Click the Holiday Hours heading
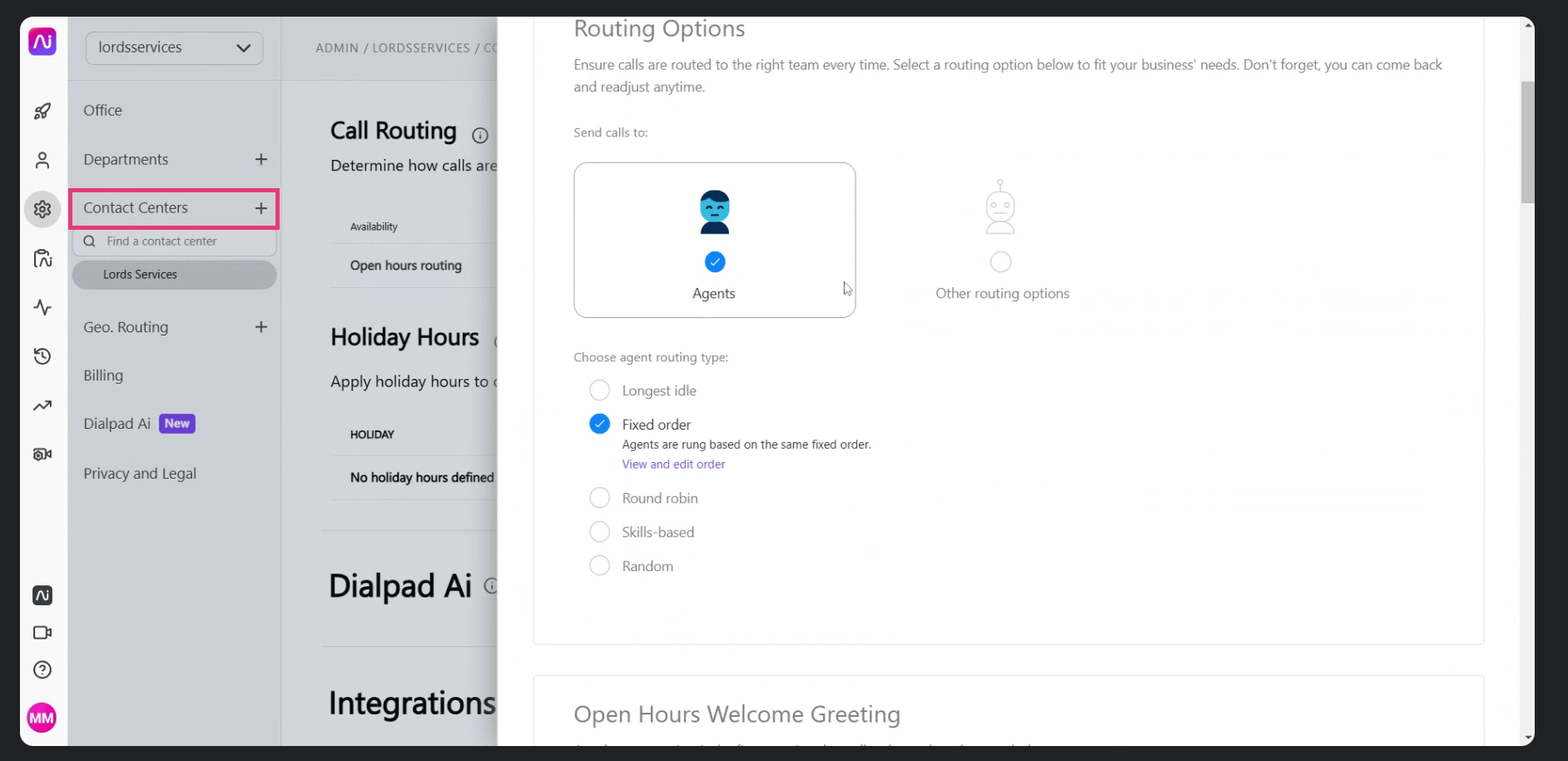 (x=404, y=337)
